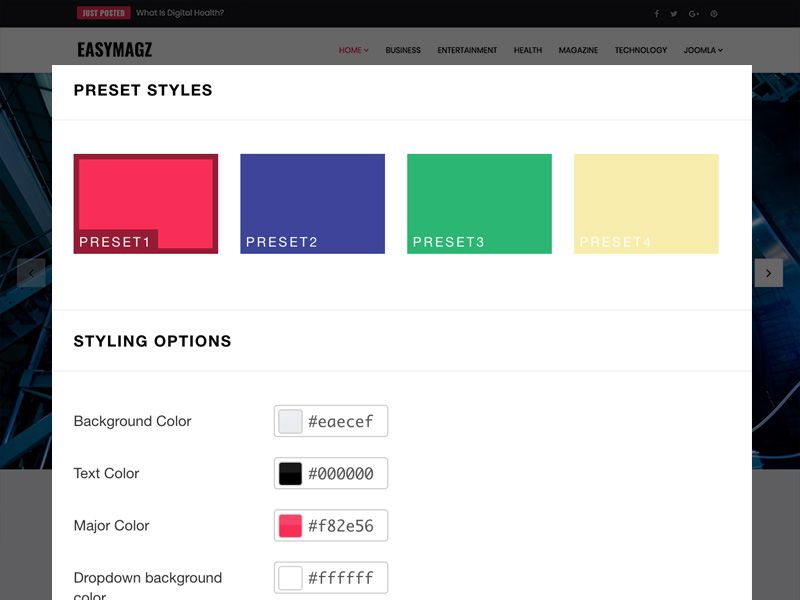Pick the green Preset3 style

click(479, 203)
